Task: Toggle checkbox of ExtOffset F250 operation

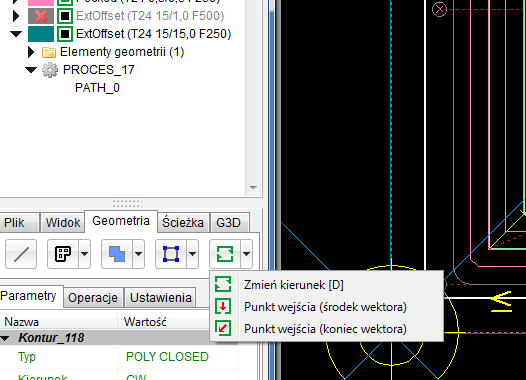Action: [65, 34]
